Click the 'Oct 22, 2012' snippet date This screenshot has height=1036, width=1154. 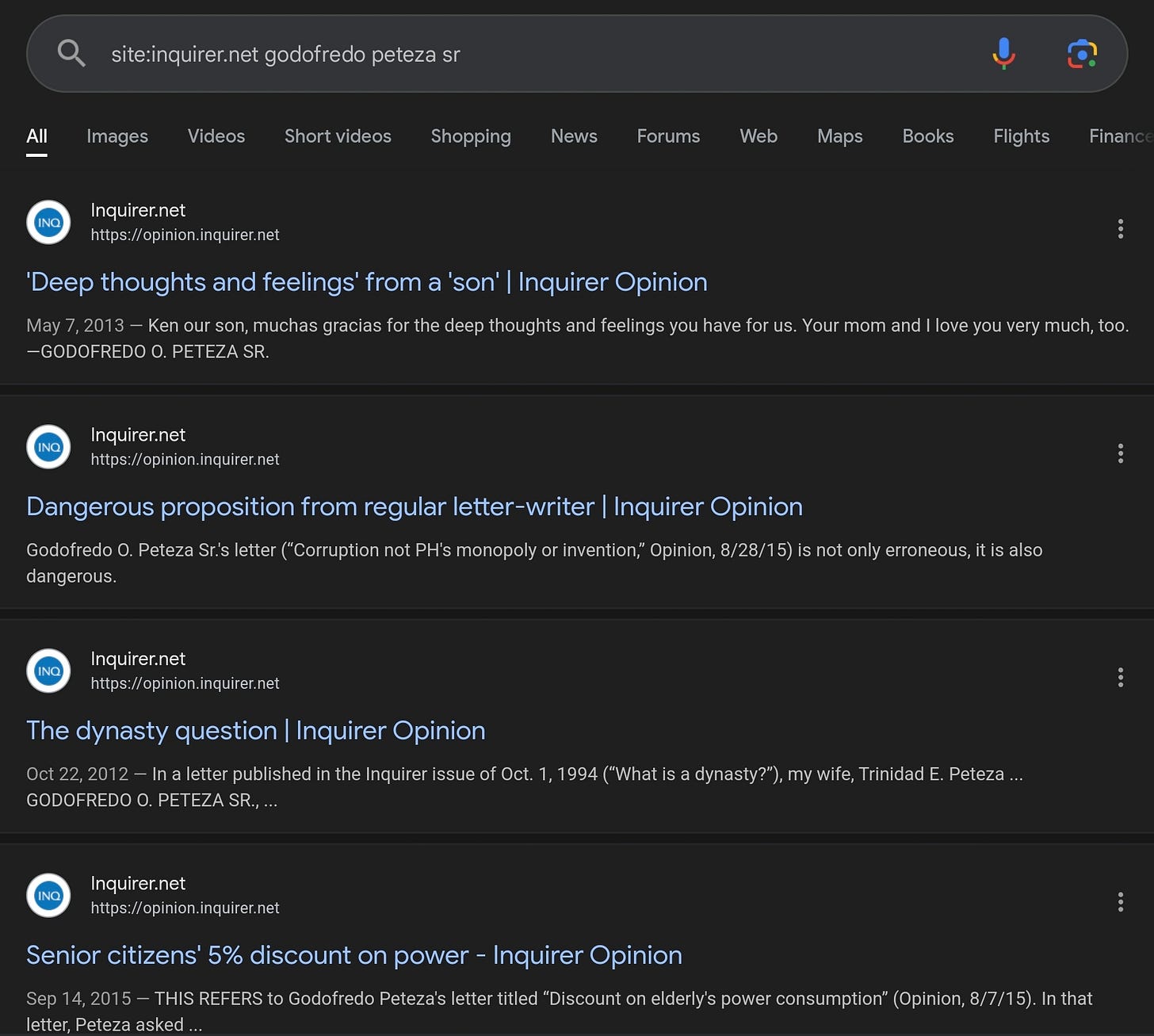click(77, 774)
